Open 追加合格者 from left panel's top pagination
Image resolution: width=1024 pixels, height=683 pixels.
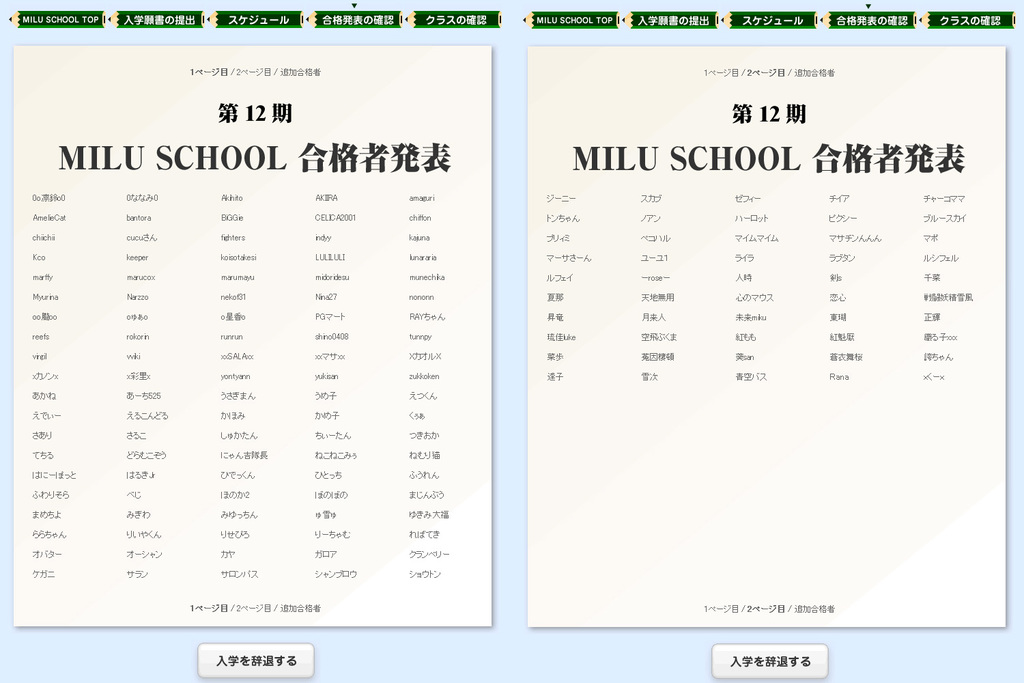click(x=301, y=73)
